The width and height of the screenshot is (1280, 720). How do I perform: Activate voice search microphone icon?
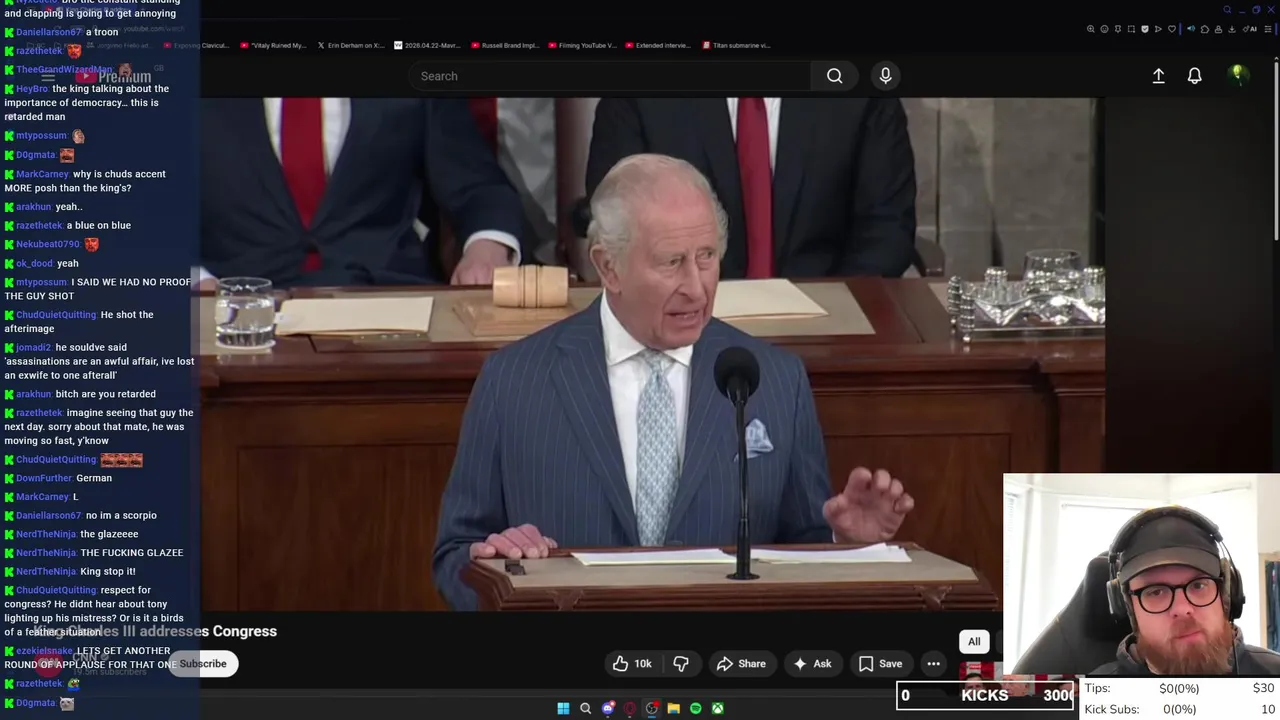tap(885, 76)
